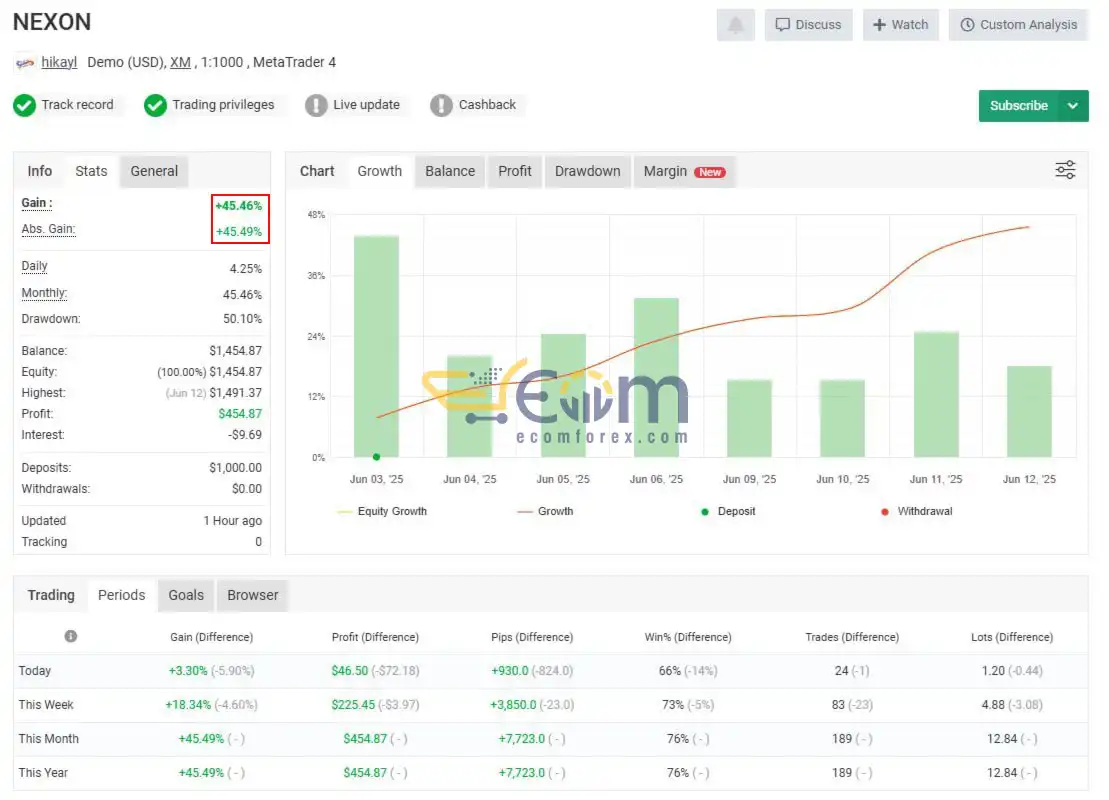Open the hikayl profile link

point(59,62)
